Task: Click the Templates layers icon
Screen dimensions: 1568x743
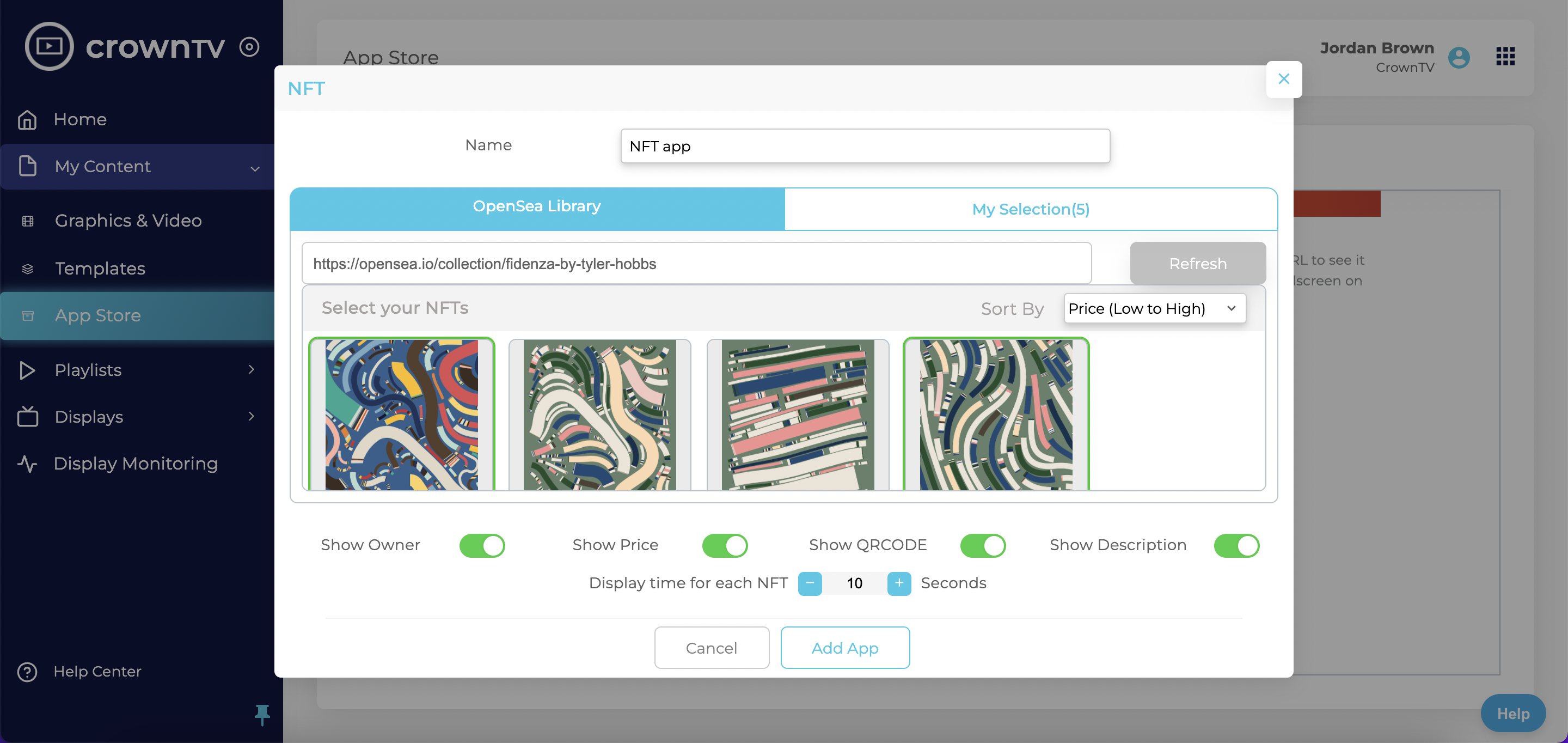Action: [27, 269]
